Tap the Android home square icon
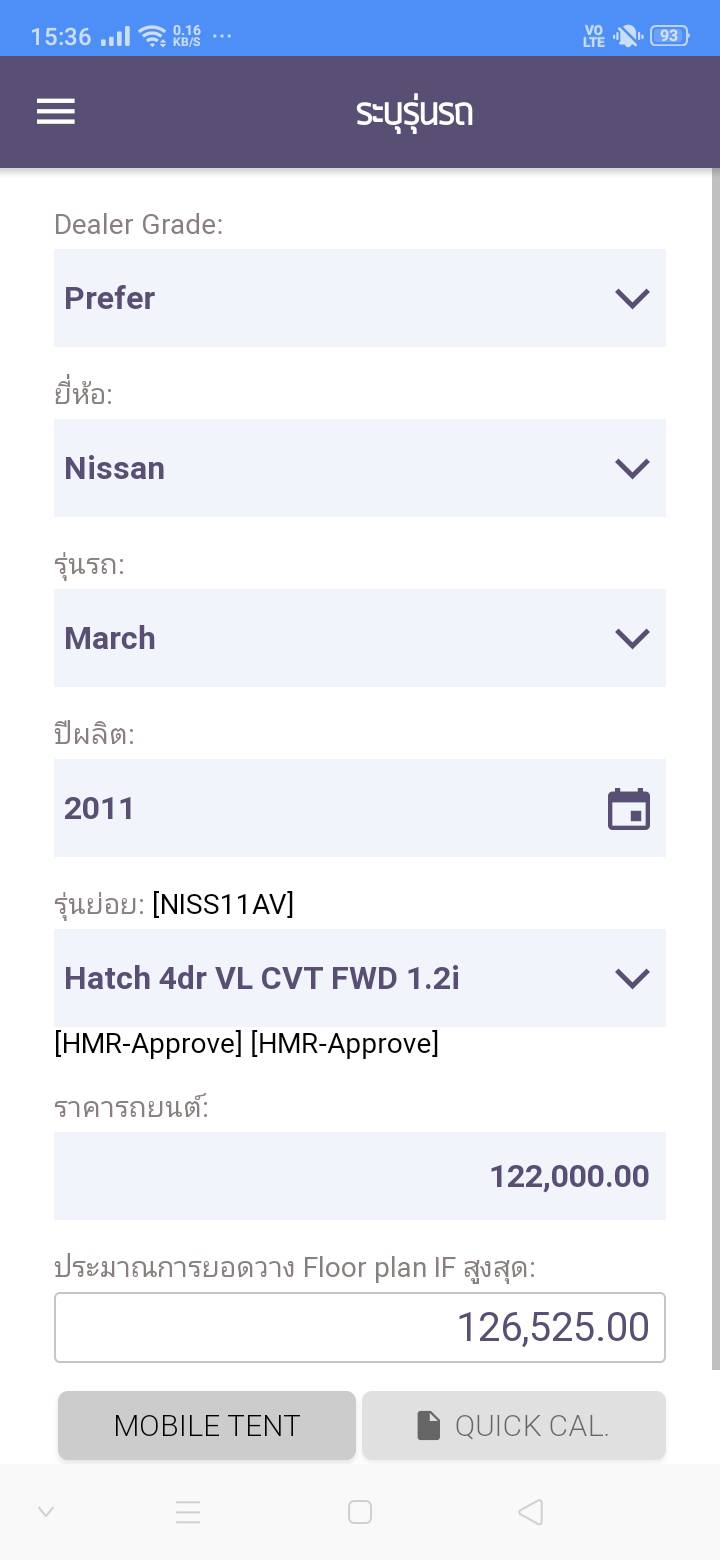This screenshot has width=720, height=1560. [x=360, y=1512]
